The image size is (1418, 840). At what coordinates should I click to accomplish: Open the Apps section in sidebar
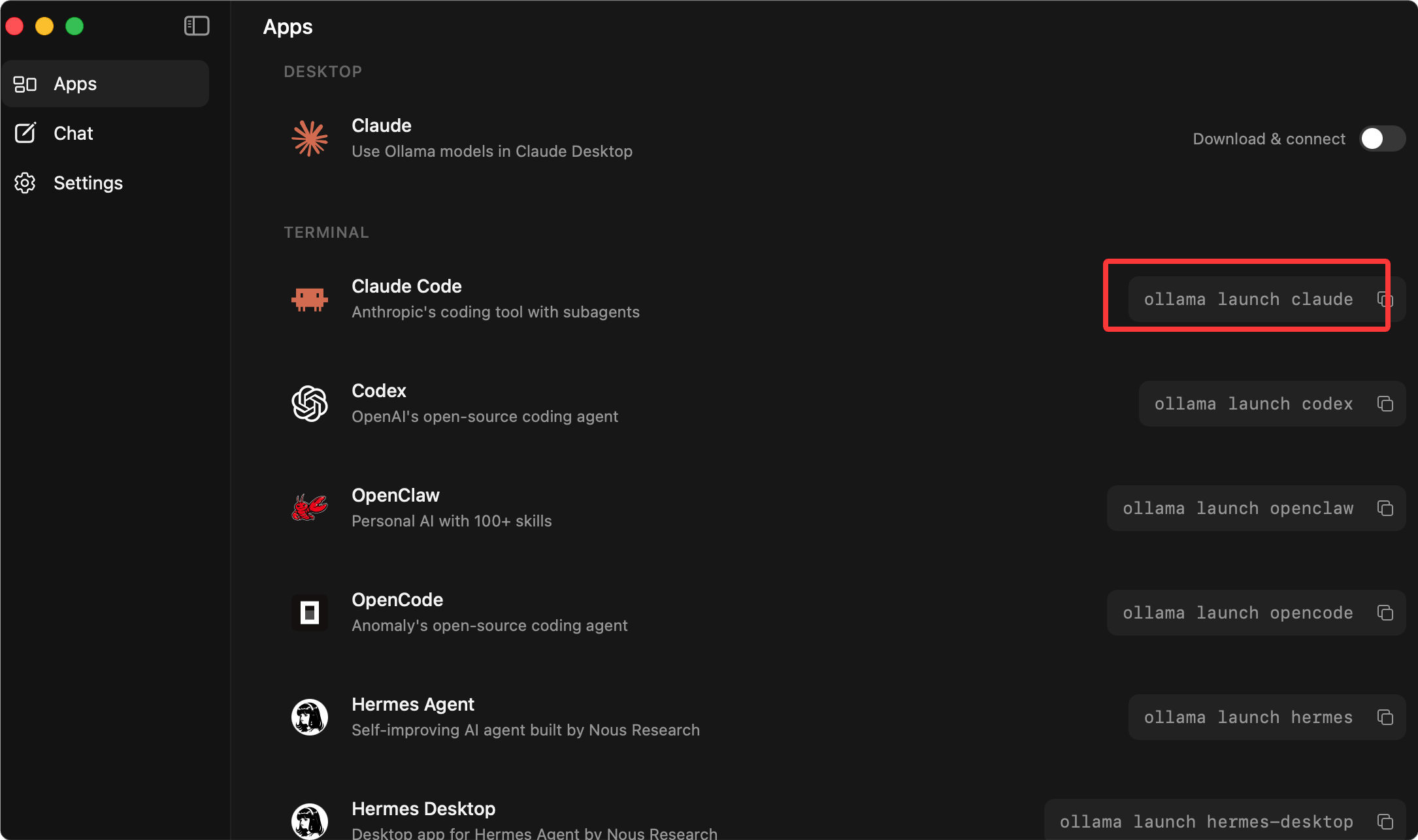pos(106,84)
